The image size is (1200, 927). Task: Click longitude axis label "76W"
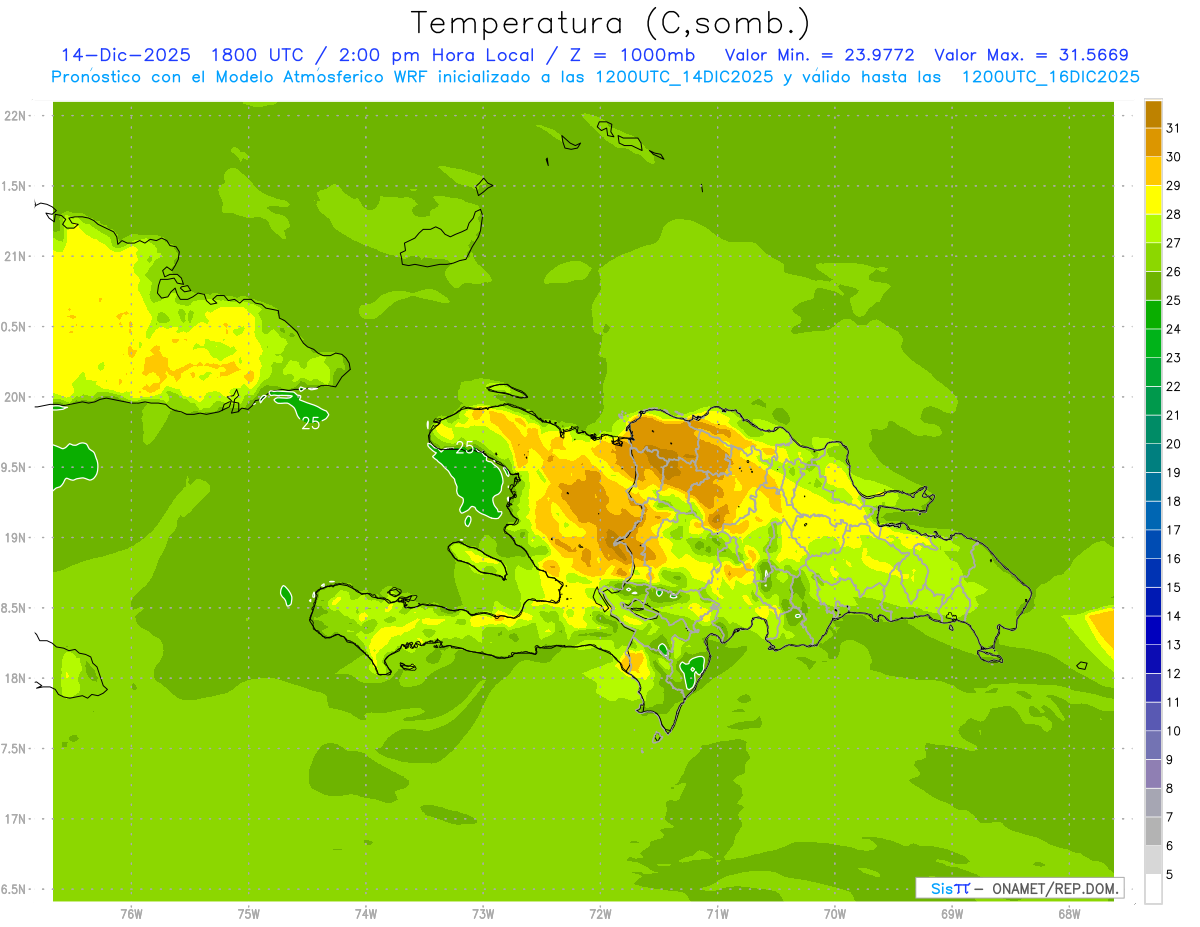click(x=131, y=914)
